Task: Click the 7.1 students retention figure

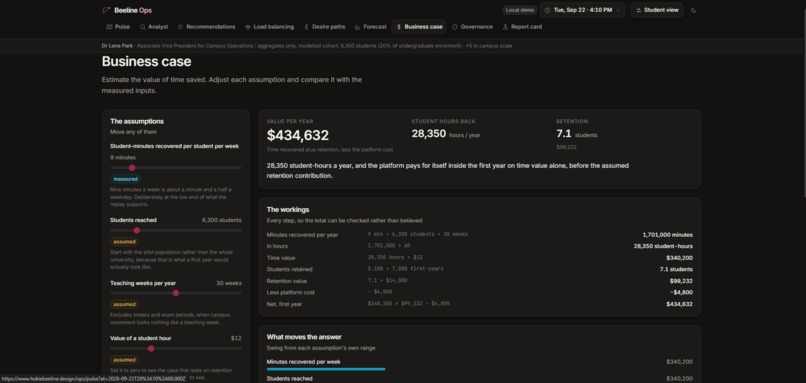Action: (564, 134)
